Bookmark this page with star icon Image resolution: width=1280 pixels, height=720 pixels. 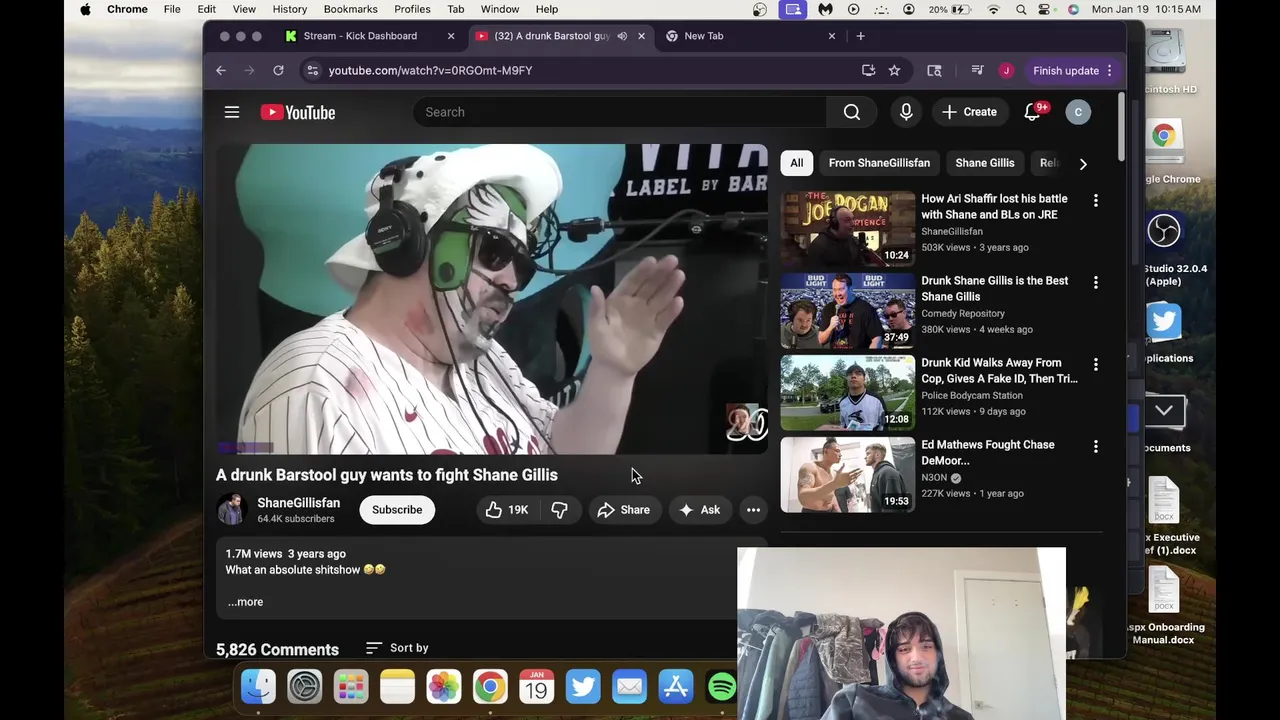(894, 70)
